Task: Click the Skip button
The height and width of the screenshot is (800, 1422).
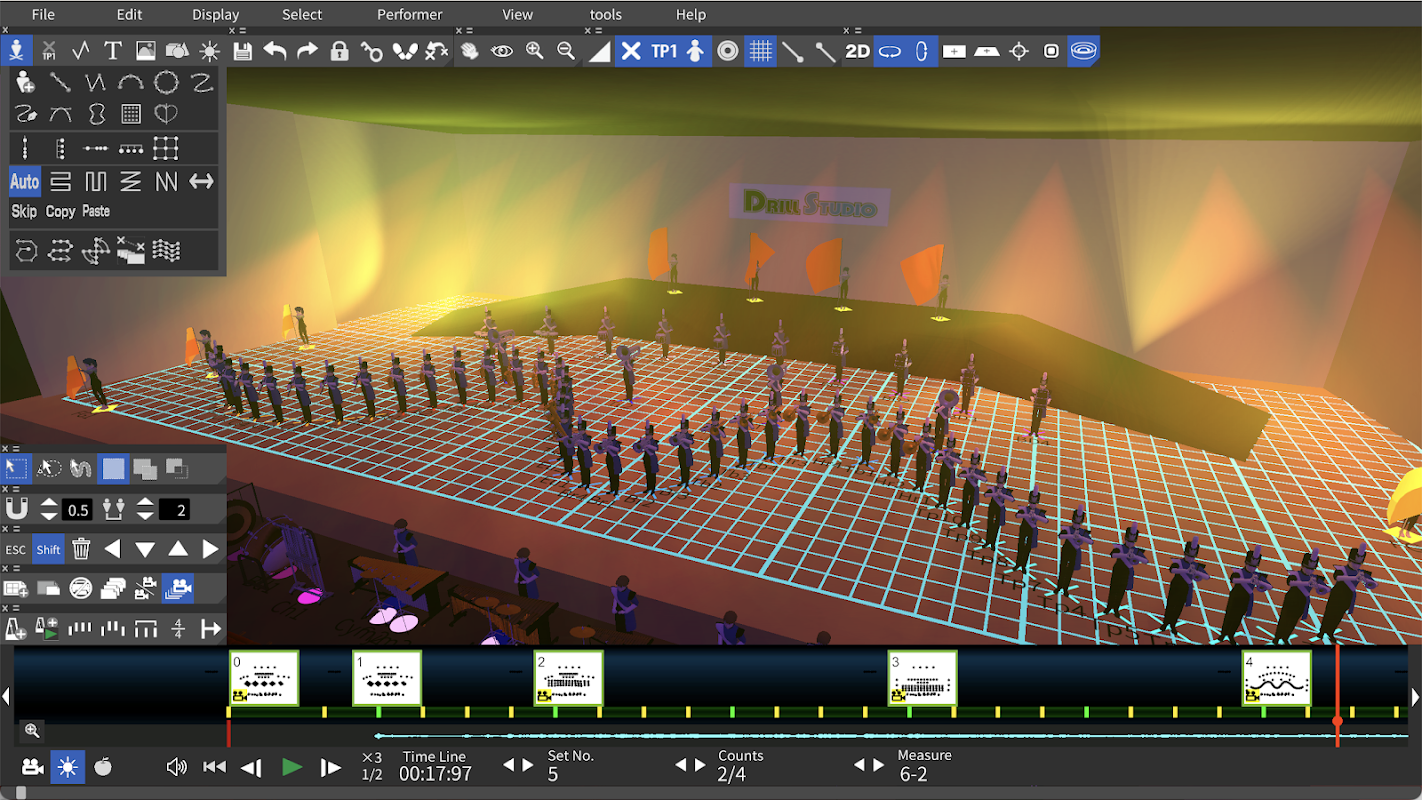Action: [x=24, y=211]
